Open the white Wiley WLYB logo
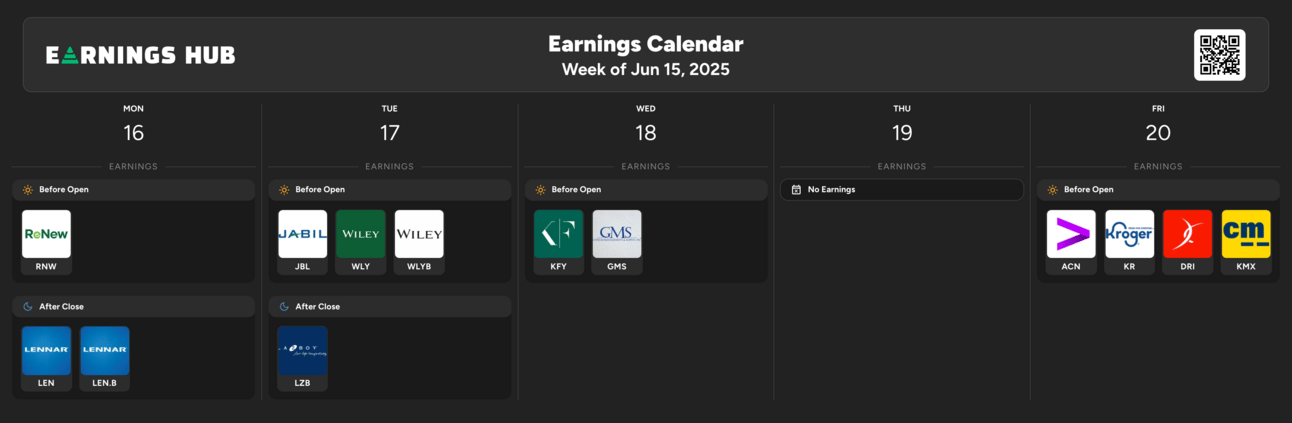 419,234
